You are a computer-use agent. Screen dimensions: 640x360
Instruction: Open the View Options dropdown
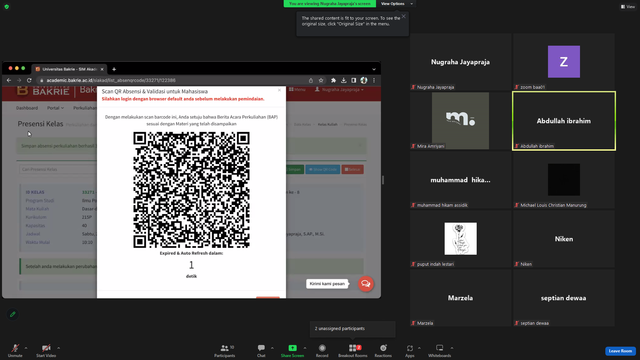[397, 4]
